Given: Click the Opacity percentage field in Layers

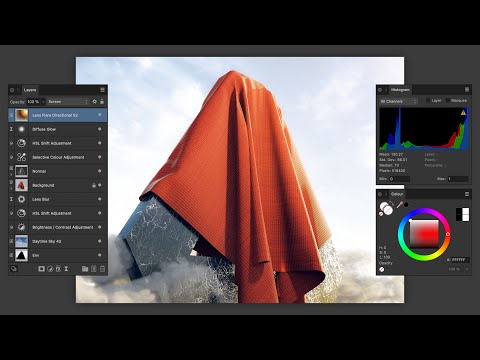Looking at the screenshot, I should (x=33, y=101).
